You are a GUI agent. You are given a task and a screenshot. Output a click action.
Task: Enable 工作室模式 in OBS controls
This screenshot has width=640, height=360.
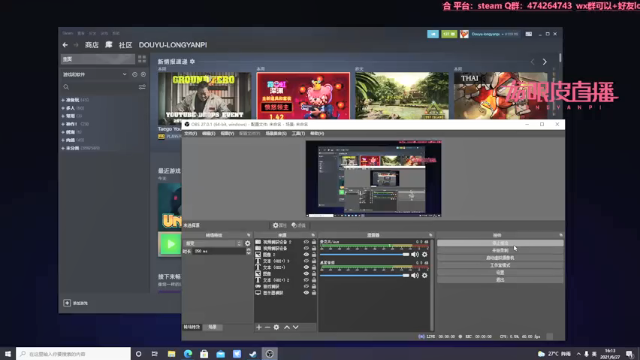(500, 265)
